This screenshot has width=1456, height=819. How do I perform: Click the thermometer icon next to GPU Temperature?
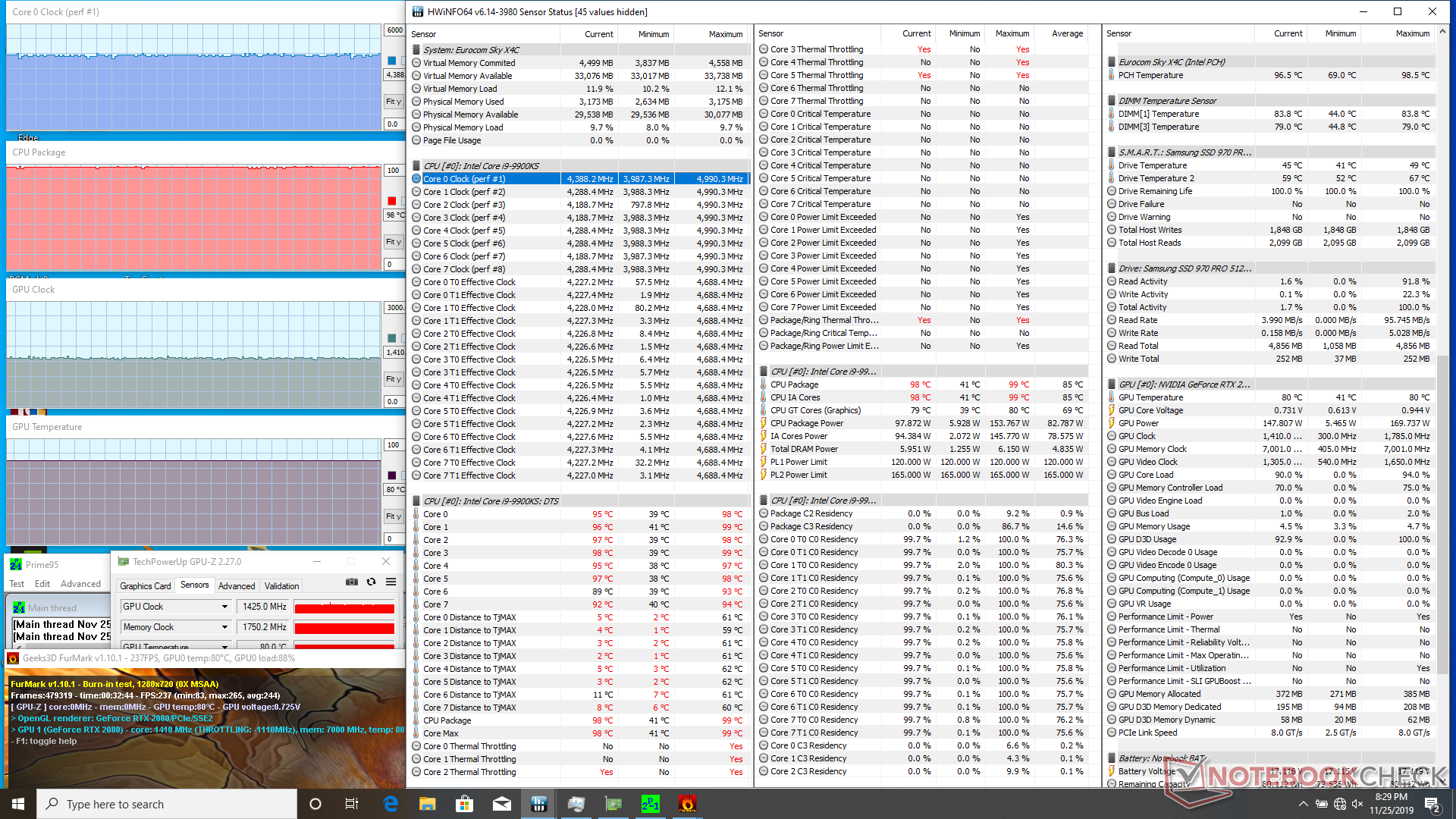point(1111,397)
